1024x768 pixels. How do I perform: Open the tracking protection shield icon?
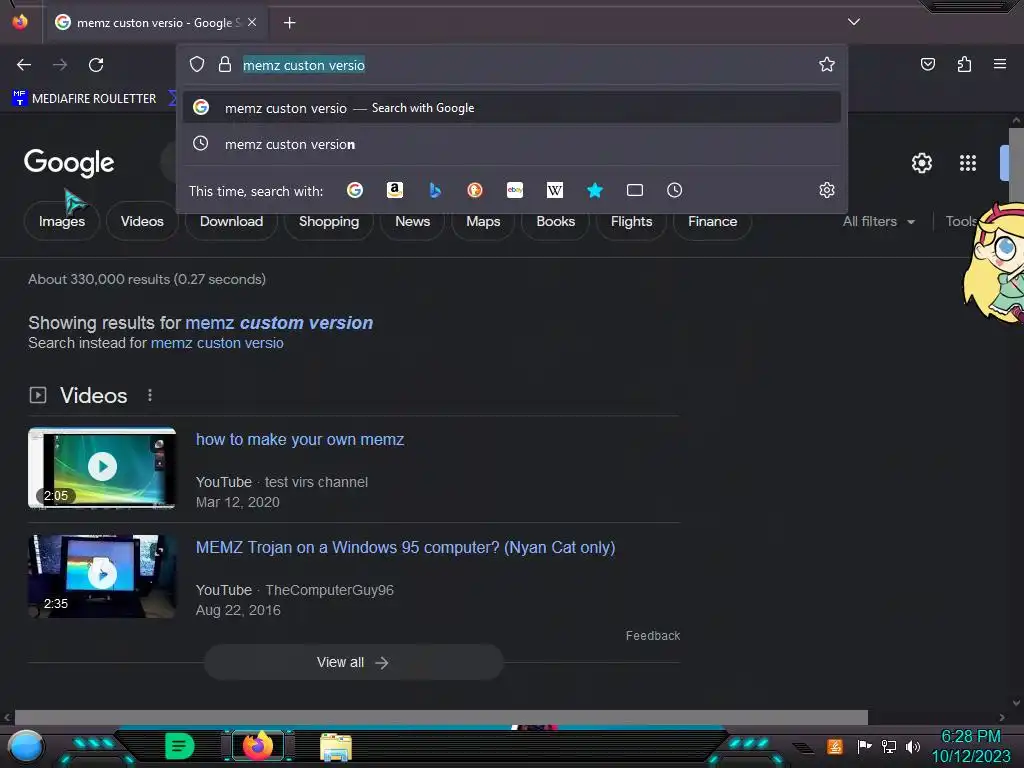point(197,64)
